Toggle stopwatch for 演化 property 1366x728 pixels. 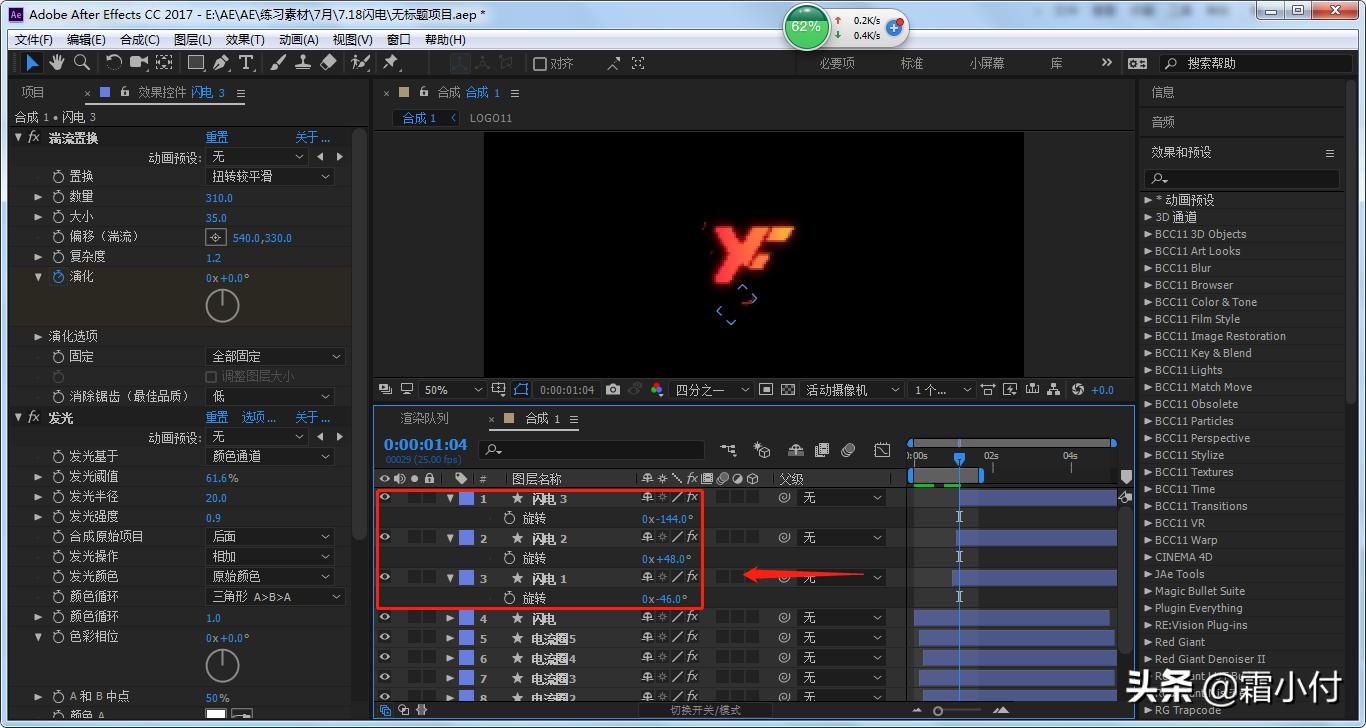click(58, 277)
